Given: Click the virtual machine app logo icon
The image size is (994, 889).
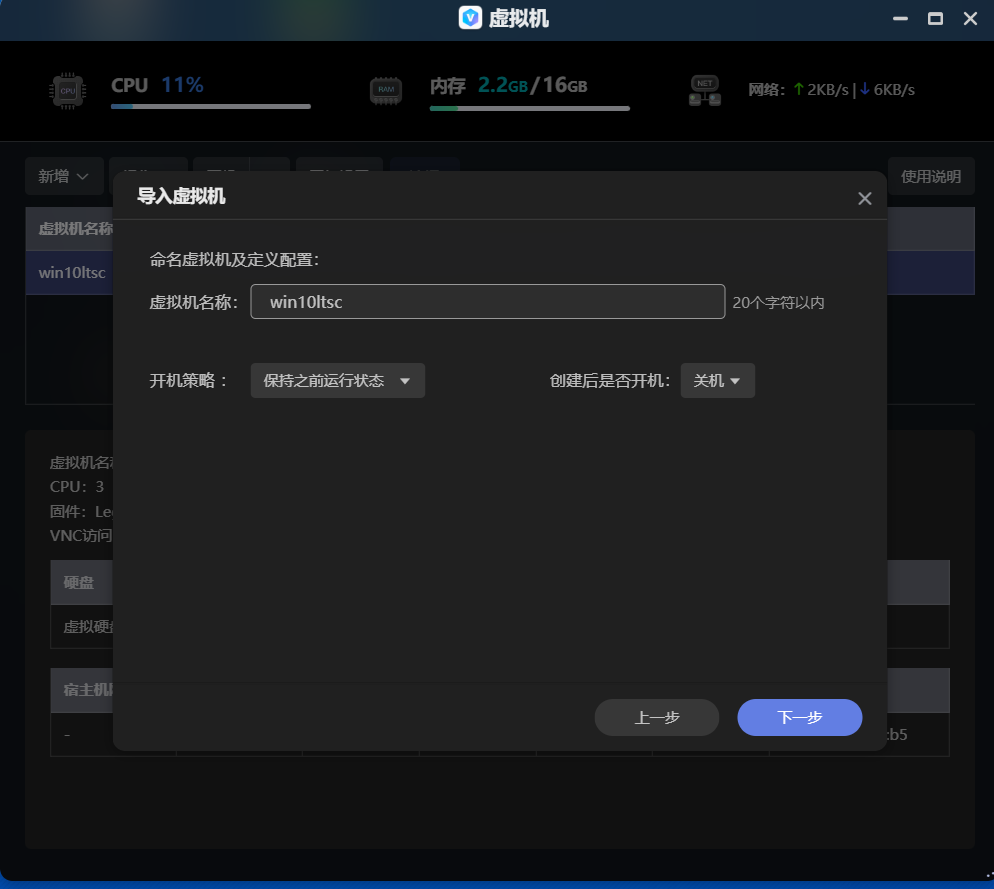Looking at the screenshot, I should point(470,18).
